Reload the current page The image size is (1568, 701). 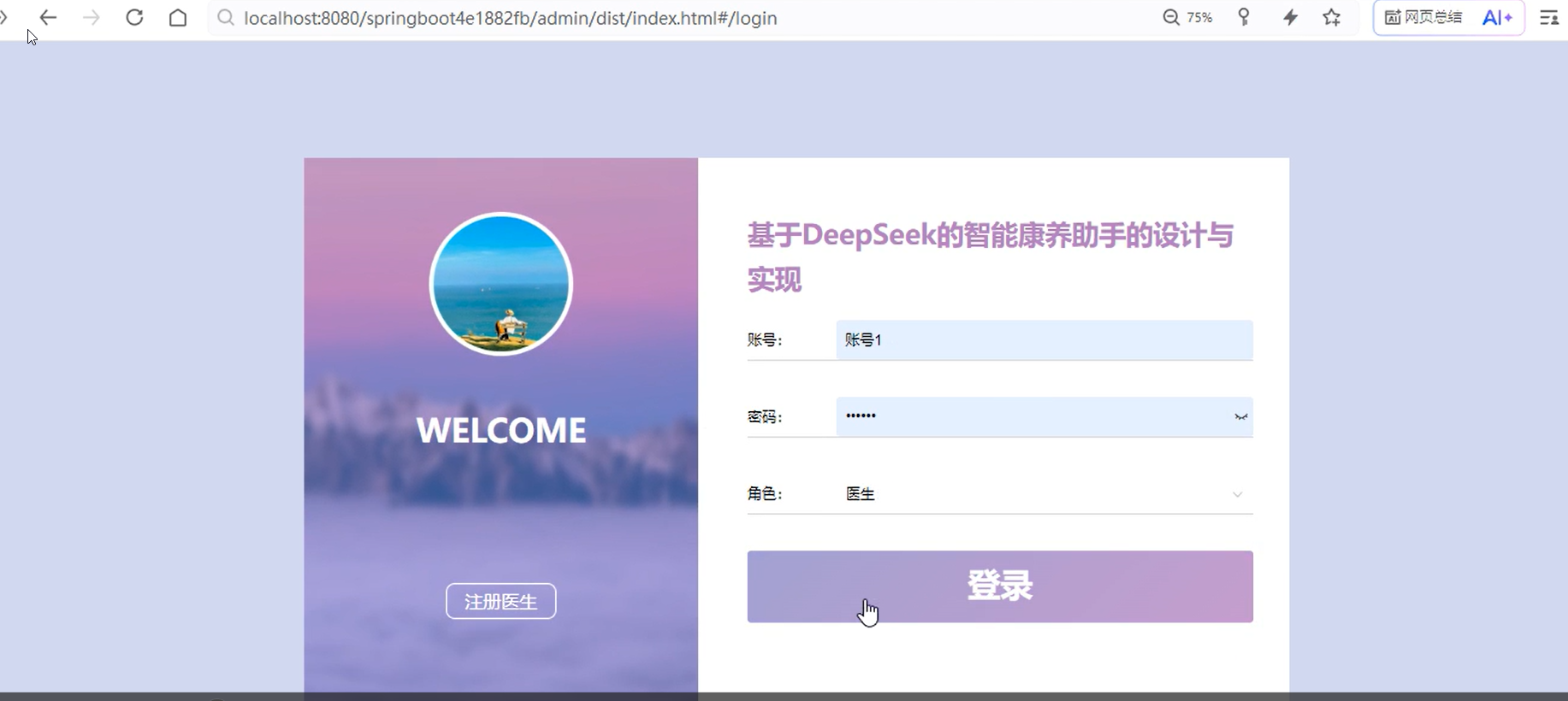(134, 17)
